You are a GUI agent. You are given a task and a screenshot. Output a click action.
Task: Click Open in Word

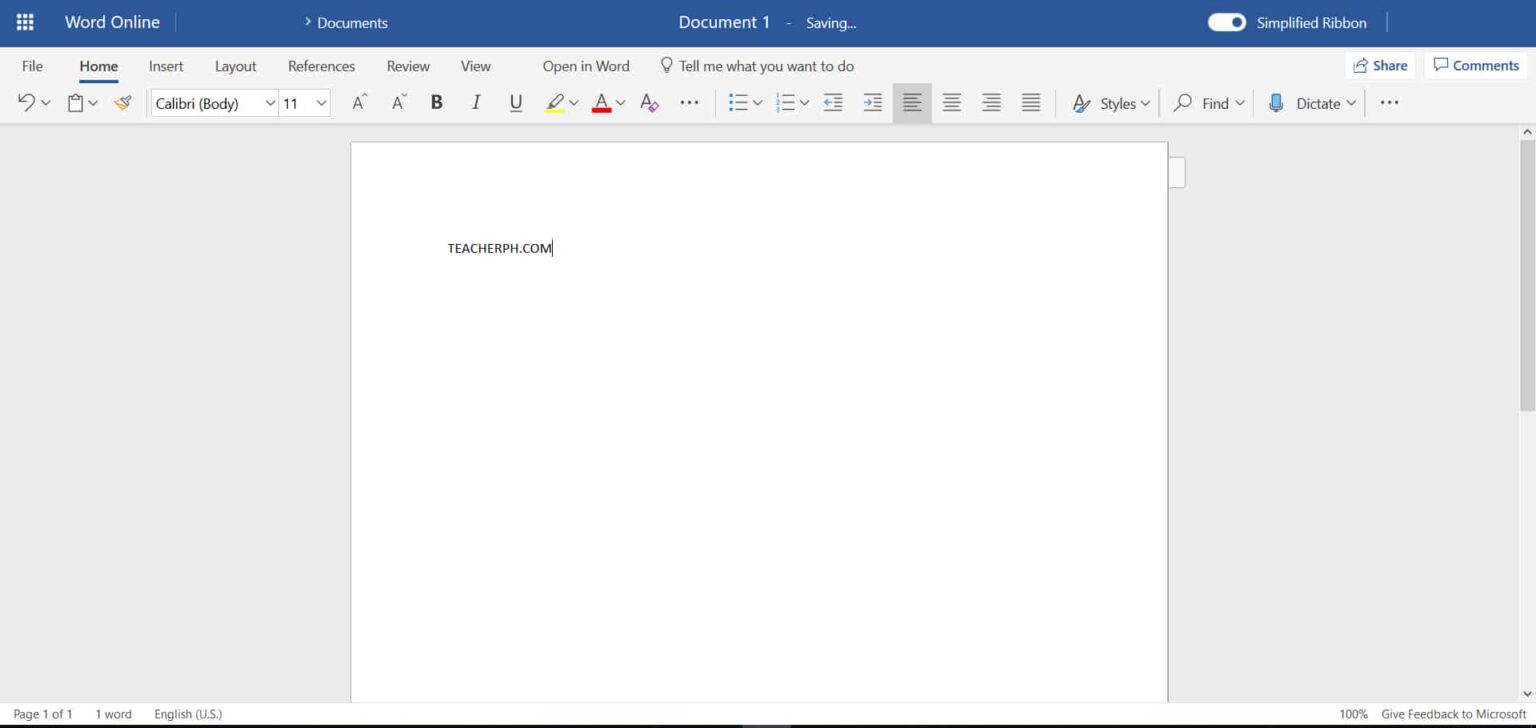coord(585,65)
